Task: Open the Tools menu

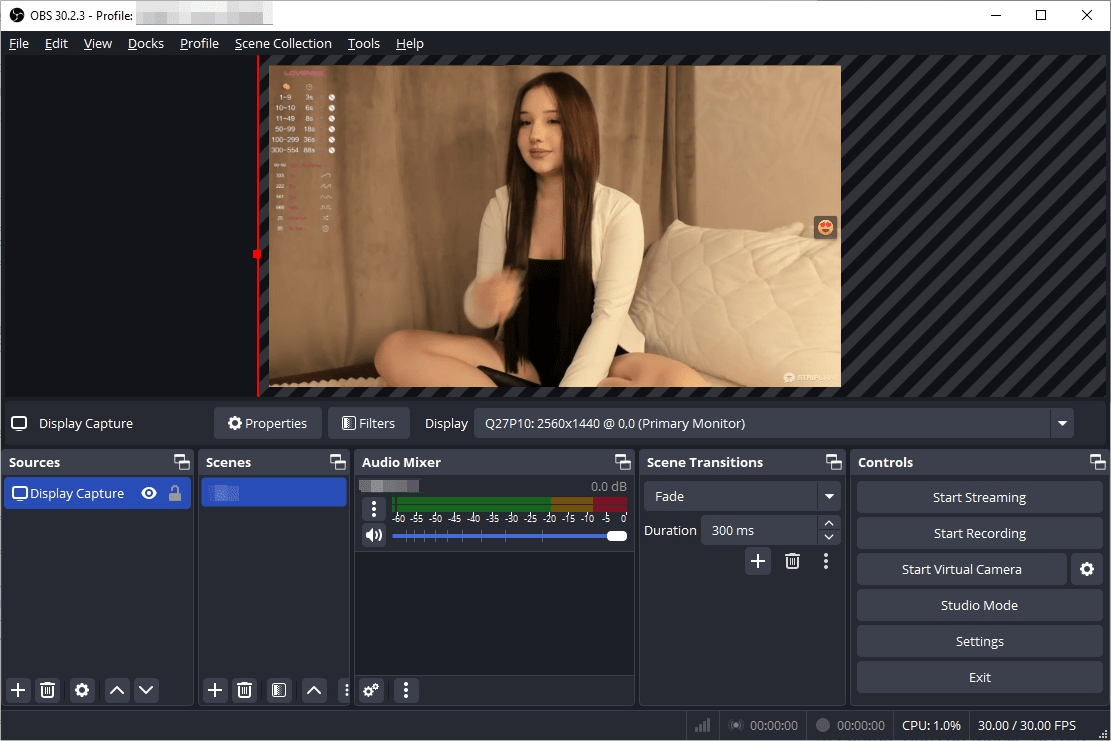Action: [363, 43]
